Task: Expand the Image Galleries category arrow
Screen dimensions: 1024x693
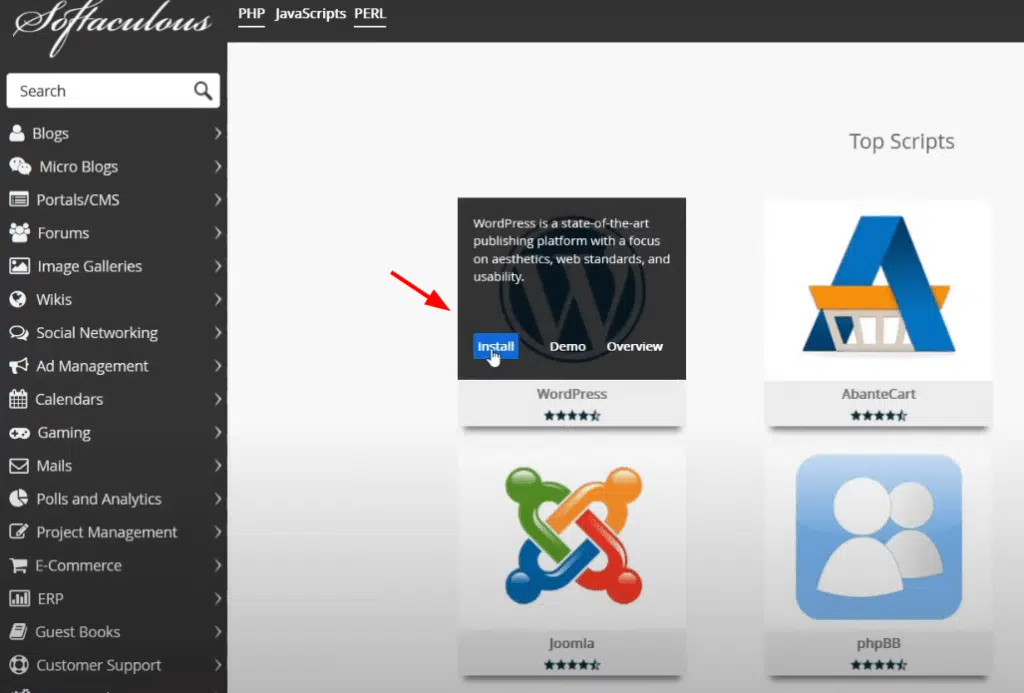Action: pos(217,266)
